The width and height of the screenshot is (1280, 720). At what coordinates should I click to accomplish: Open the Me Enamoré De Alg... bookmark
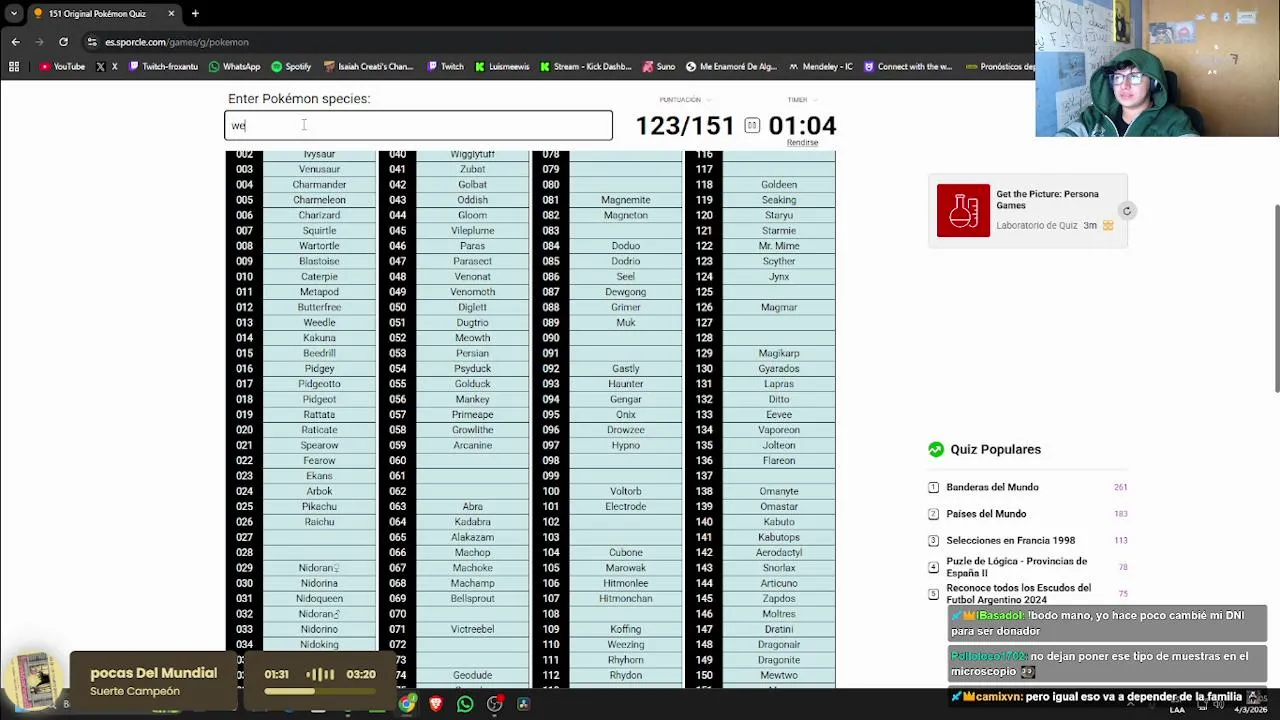731,67
